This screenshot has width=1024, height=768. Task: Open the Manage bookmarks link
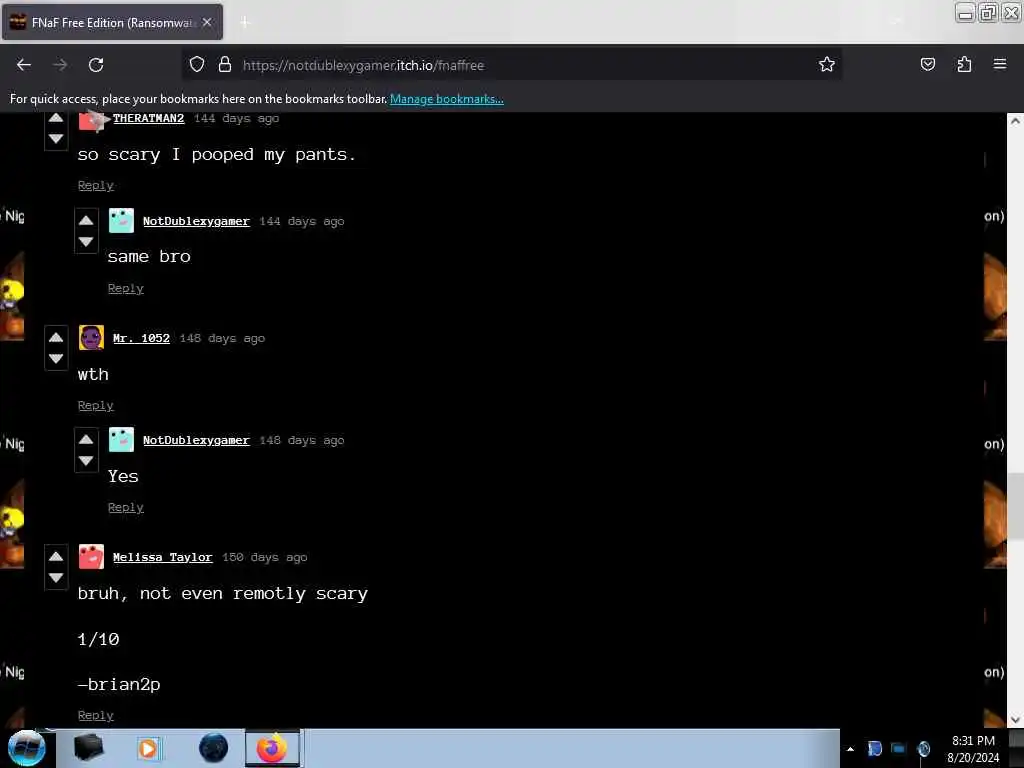pos(447,99)
